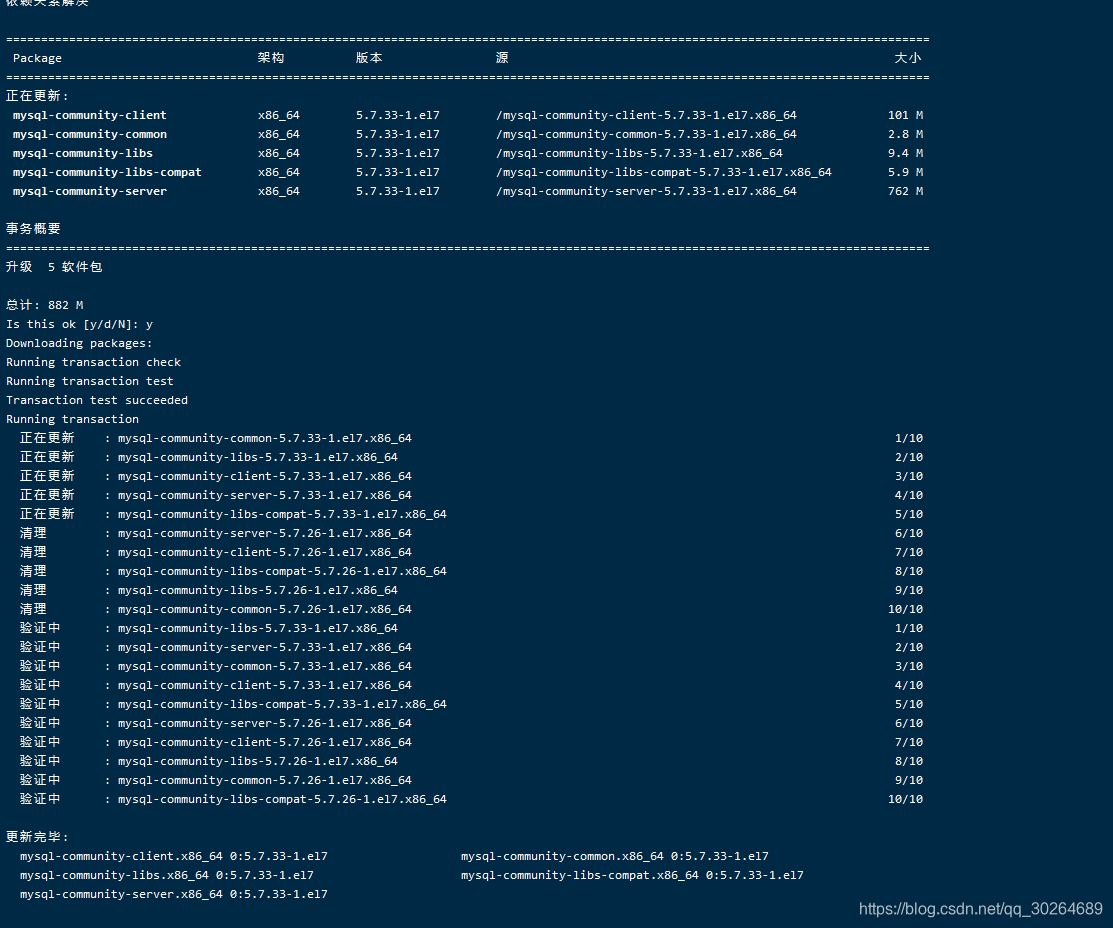Click the 清理 line for mysql-community-libs-compat-5.7.26

click(x=471, y=571)
